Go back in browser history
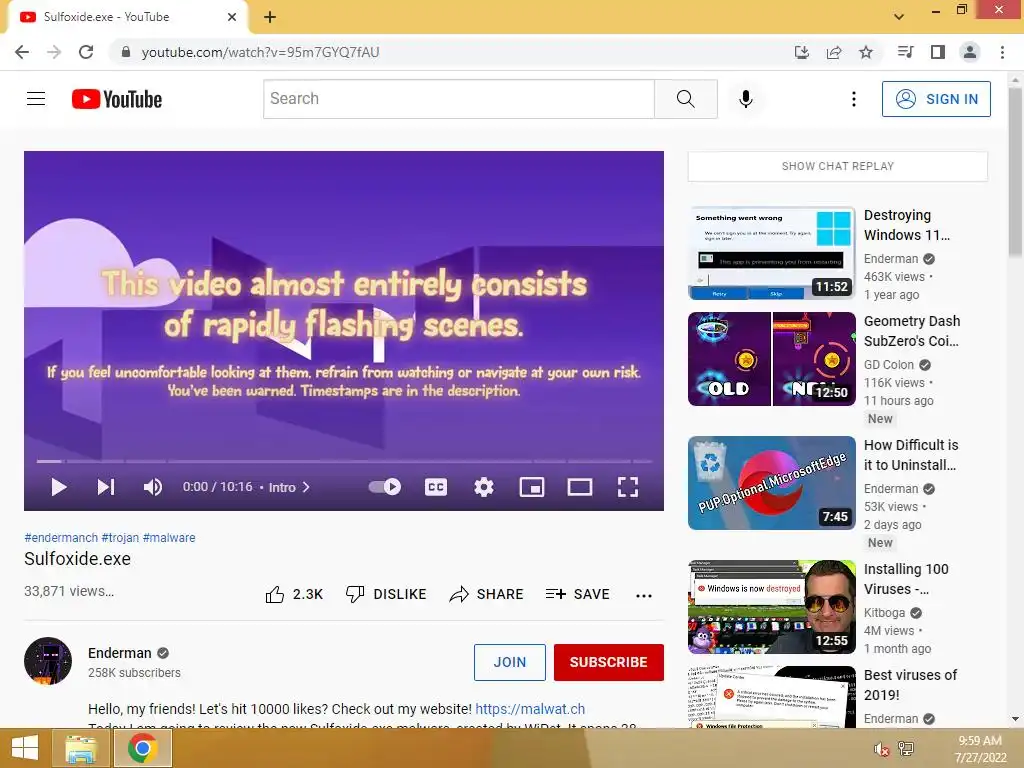Image resolution: width=1024 pixels, height=768 pixels. (x=22, y=52)
